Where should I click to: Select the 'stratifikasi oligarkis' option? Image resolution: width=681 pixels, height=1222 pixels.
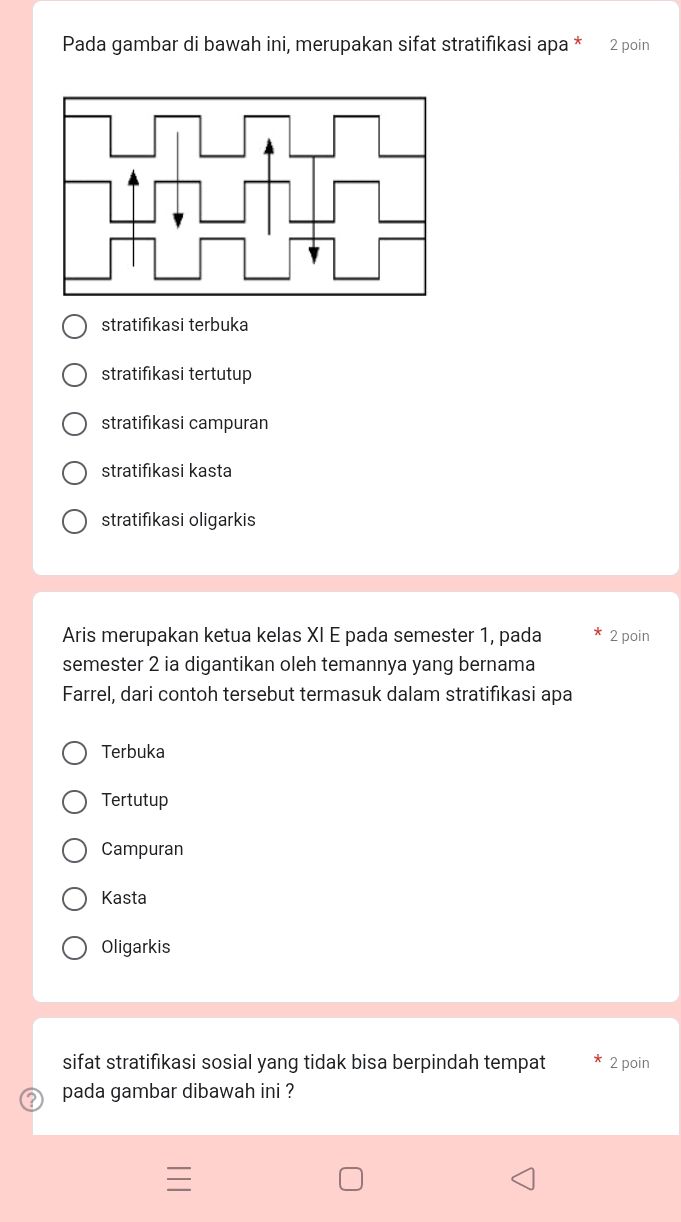coord(74,521)
